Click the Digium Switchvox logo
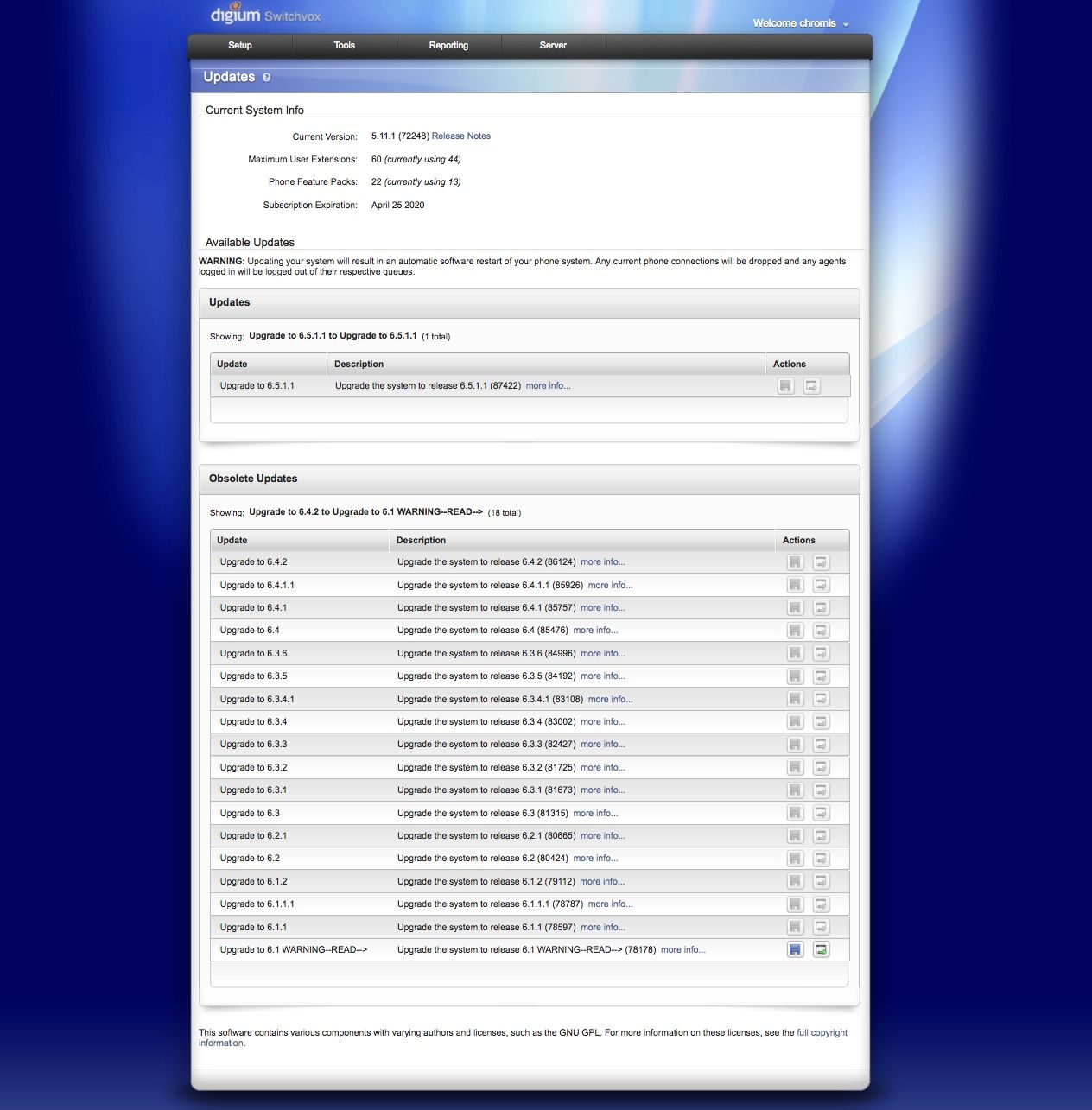Viewport: 1092px width, 1110px height. pyautogui.click(x=265, y=15)
